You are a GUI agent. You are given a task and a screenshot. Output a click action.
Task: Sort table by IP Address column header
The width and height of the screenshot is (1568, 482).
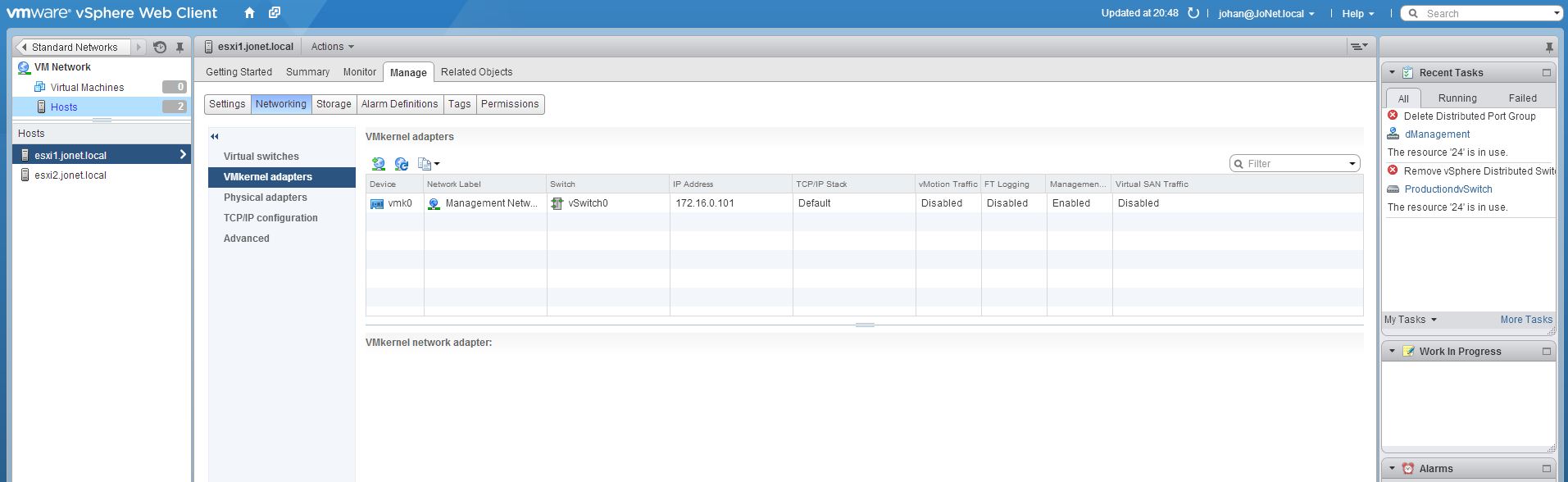pos(731,184)
